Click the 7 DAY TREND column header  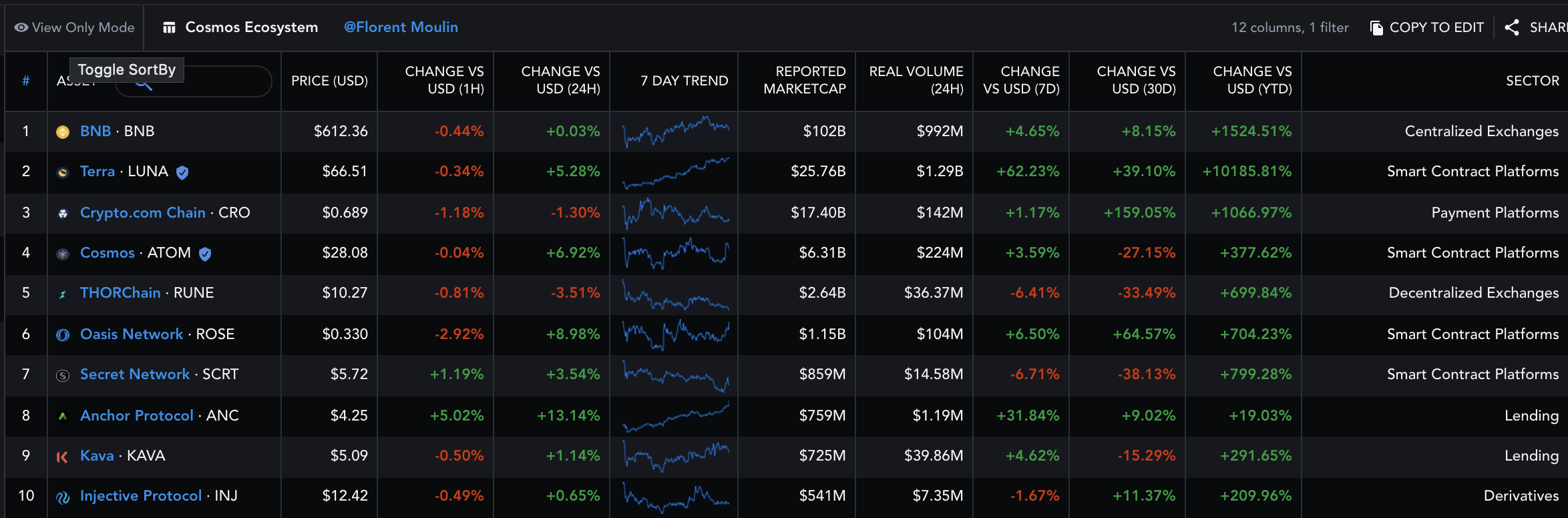pos(684,81)
